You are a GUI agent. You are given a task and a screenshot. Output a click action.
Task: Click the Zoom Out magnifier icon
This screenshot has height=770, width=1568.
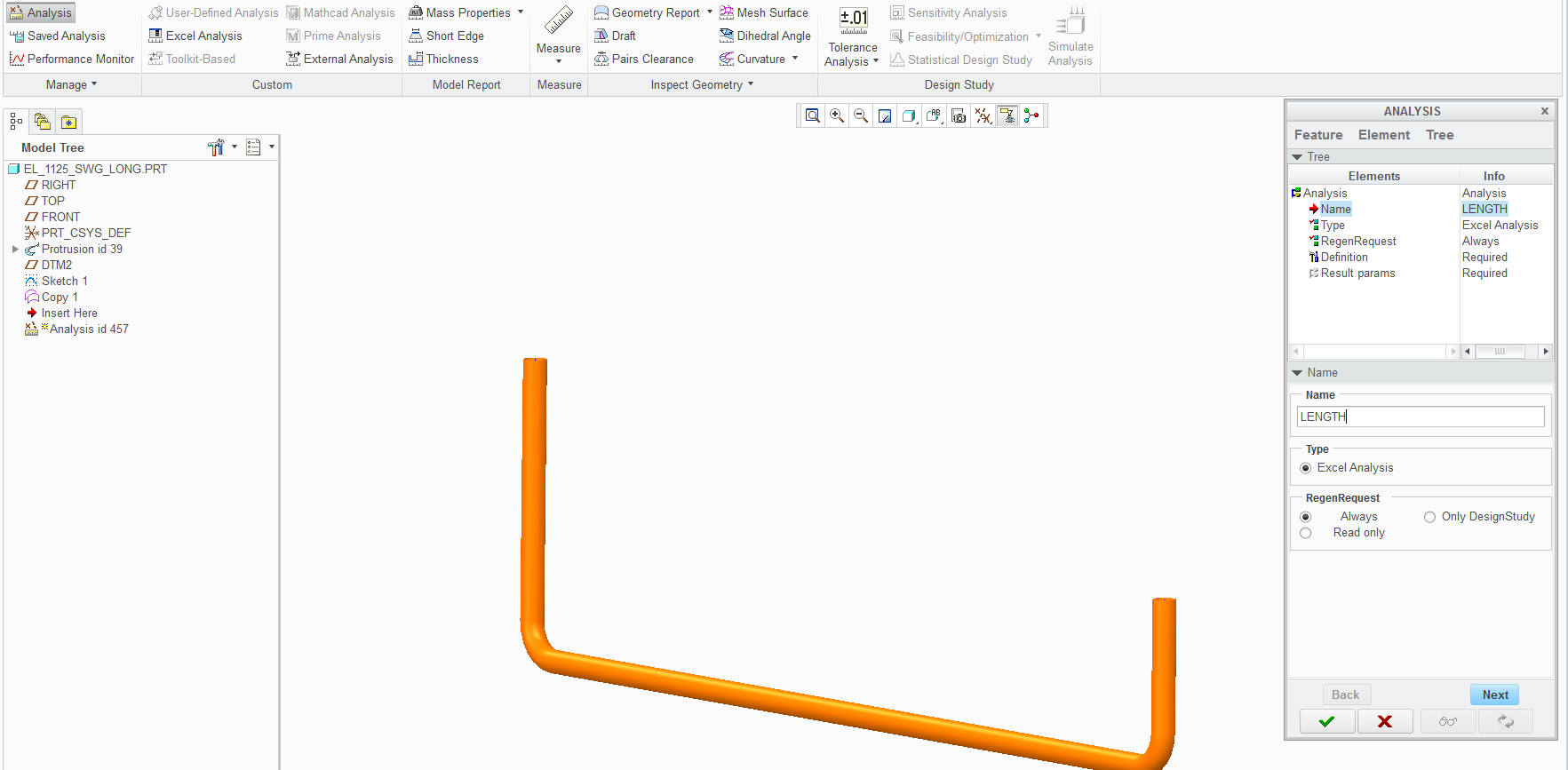[x=861, y=115]
